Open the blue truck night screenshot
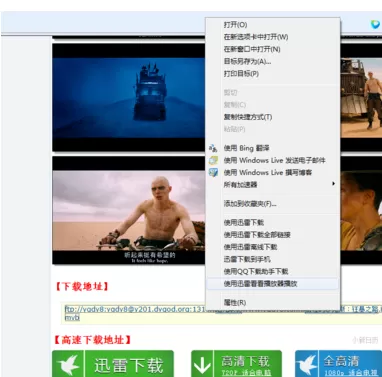This screenshot has height=377, width=382. (129, 97)
